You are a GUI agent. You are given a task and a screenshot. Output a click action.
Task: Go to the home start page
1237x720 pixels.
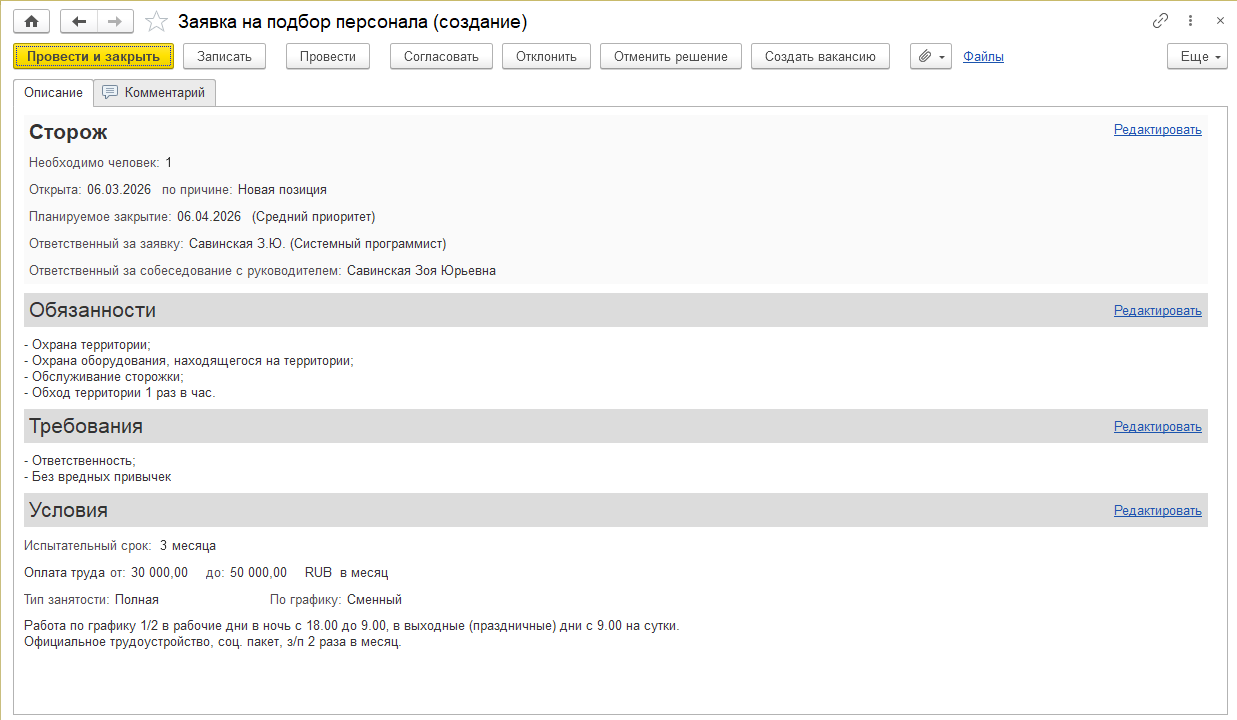(31, 21)
